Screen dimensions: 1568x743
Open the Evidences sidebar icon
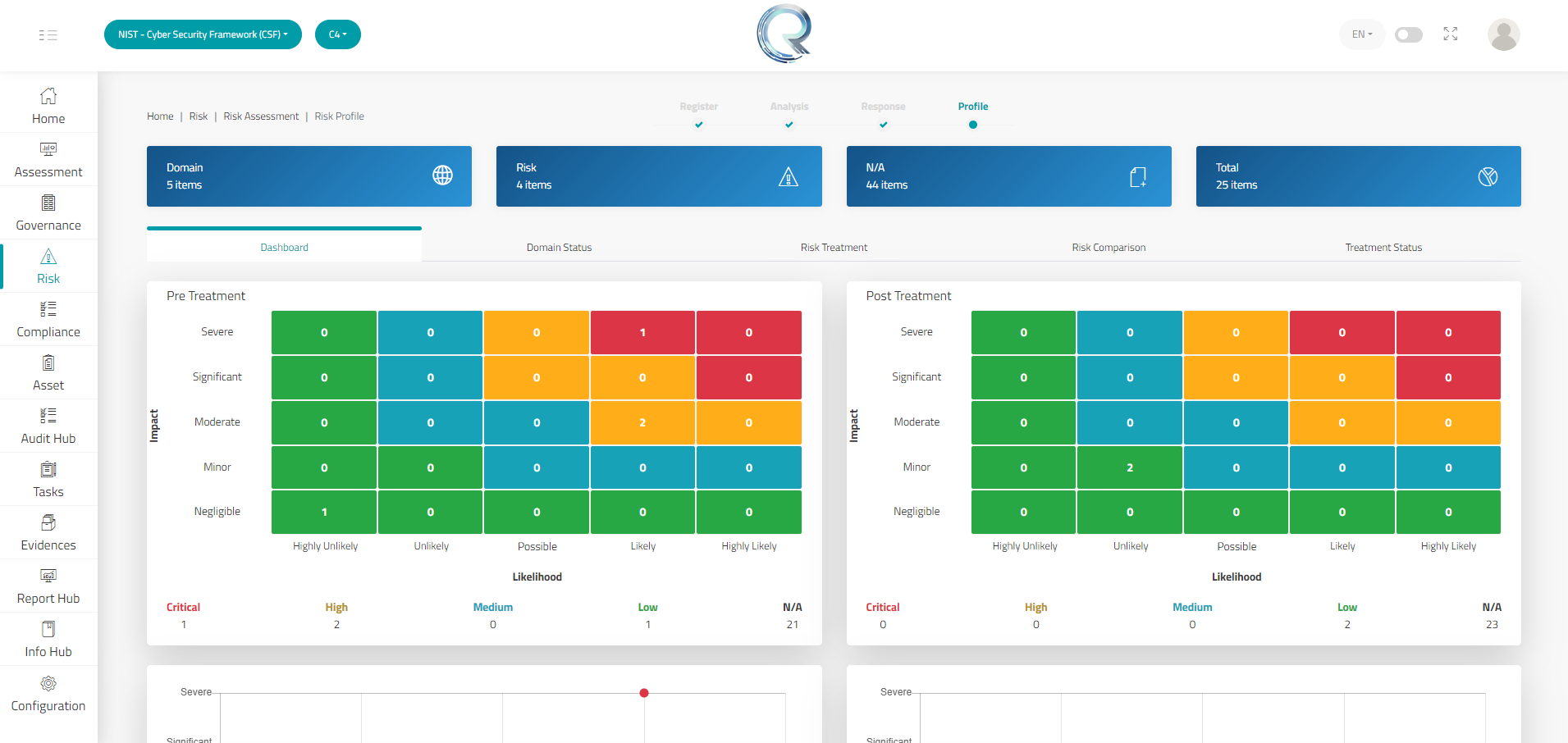click(48, 522)
